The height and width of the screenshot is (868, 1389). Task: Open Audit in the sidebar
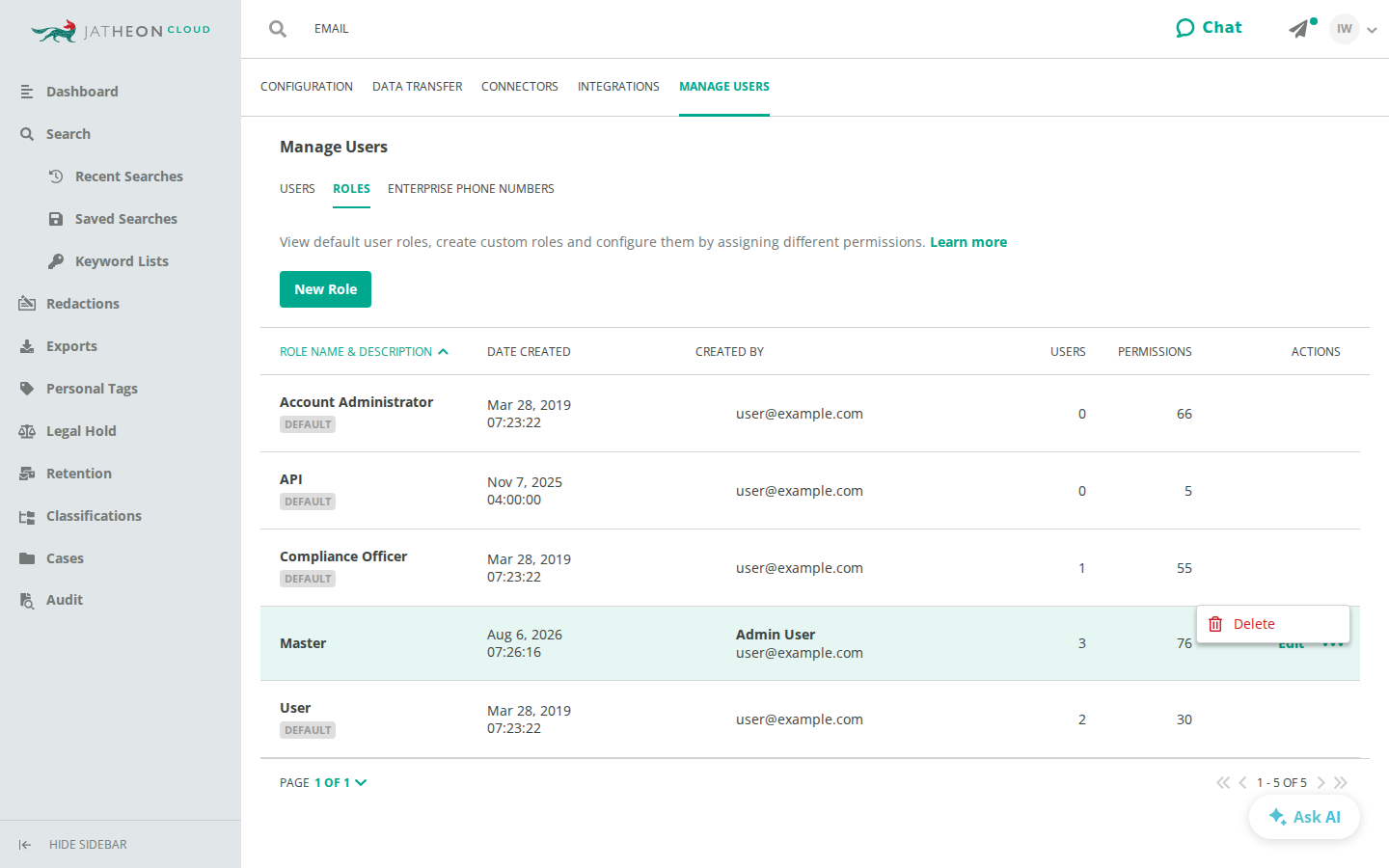coord(64,600)
